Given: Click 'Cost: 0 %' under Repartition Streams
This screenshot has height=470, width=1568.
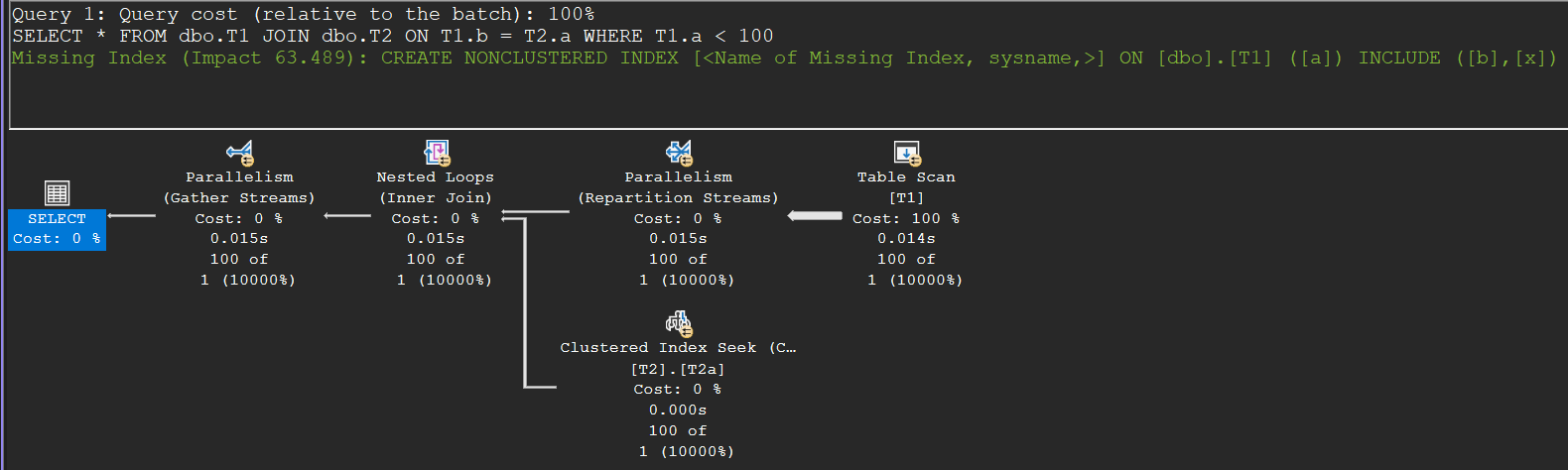Looking at the screenshot, I should (678, 218).
